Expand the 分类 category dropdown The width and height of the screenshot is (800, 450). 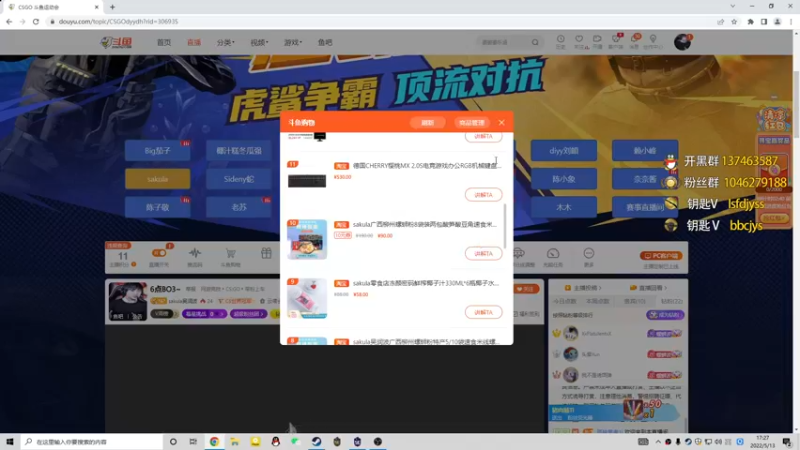(x=225, y=42)
